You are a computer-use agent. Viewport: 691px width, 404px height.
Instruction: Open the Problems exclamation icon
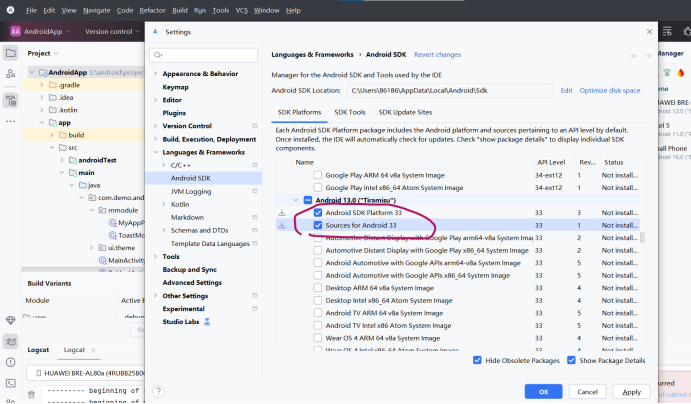pyautogui.click(x=11, y=362)
